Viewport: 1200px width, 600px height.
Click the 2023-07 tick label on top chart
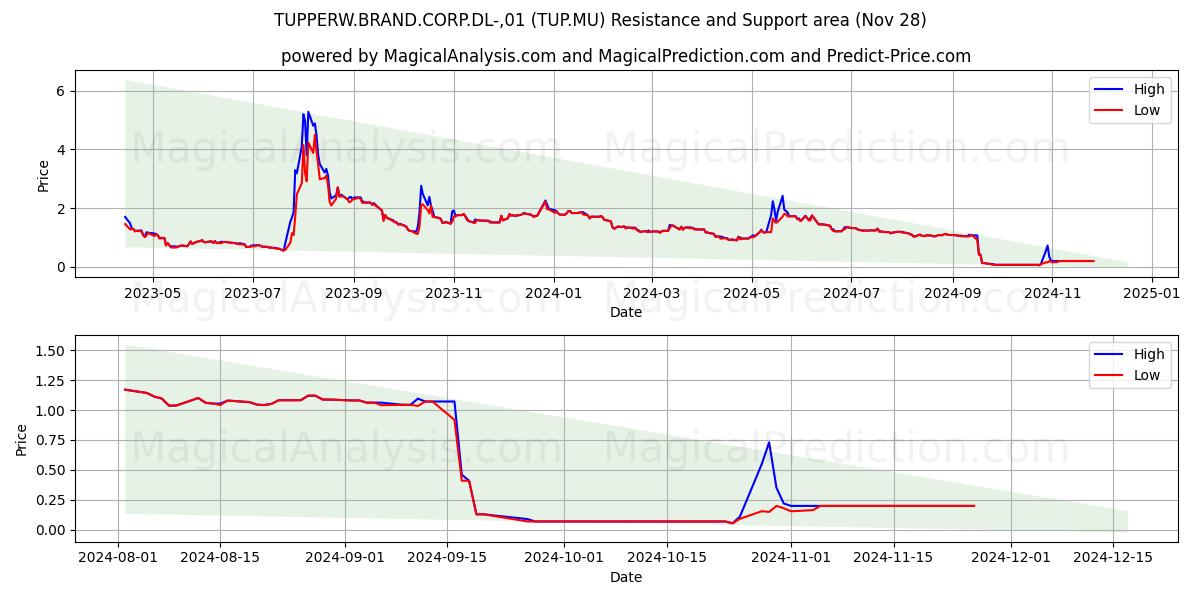click(252, 294)
